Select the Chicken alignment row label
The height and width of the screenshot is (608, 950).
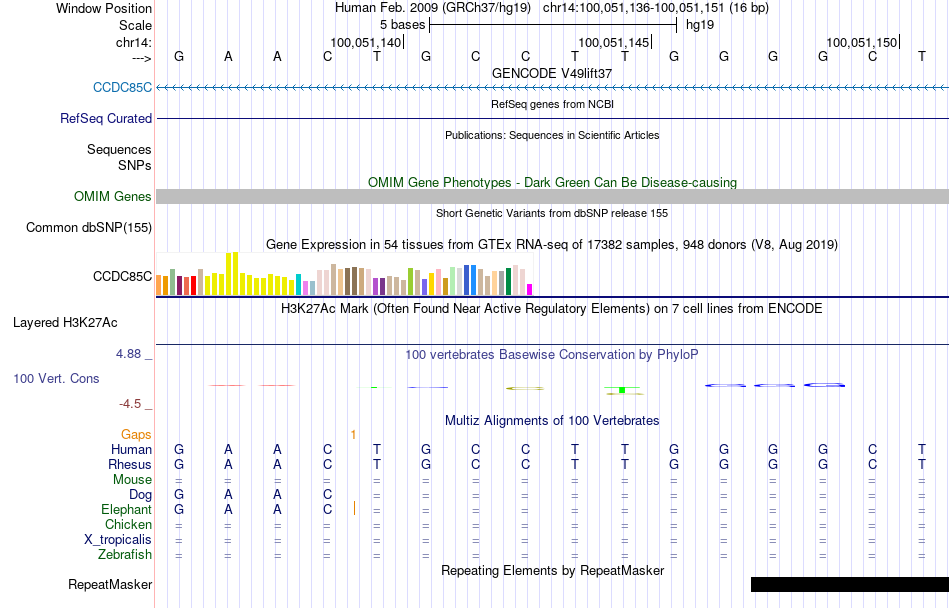tap(128, 524)
